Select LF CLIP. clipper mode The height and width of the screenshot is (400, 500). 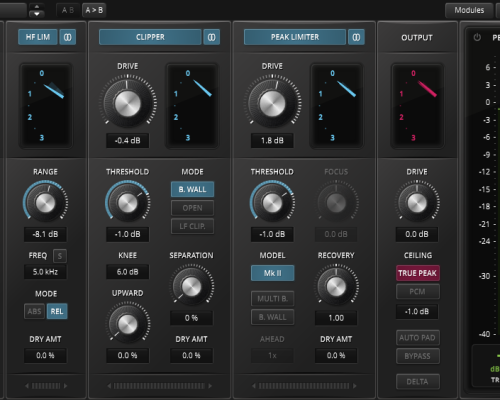(192, 226)
